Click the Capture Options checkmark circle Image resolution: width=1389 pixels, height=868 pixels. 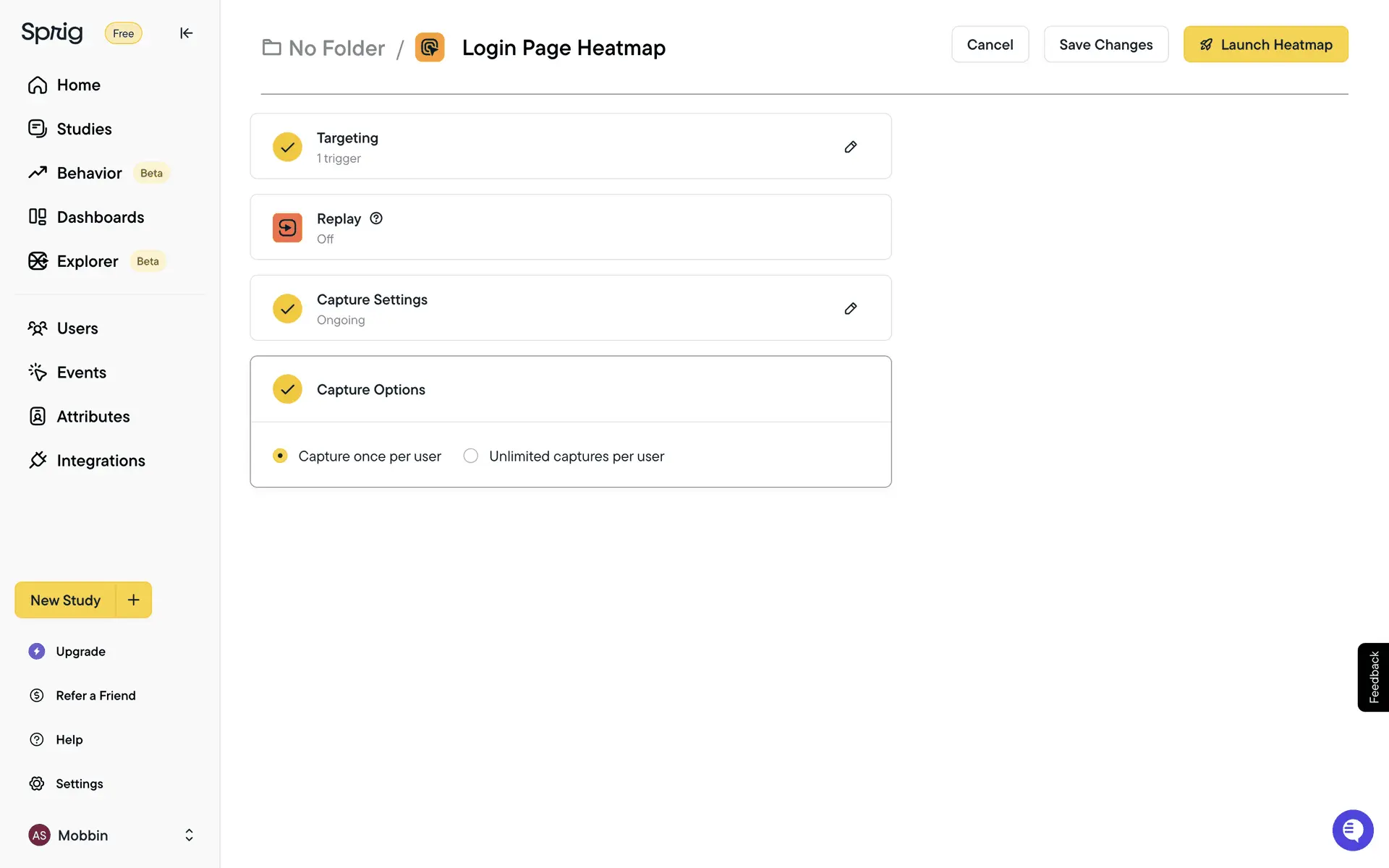pos(287,389)
